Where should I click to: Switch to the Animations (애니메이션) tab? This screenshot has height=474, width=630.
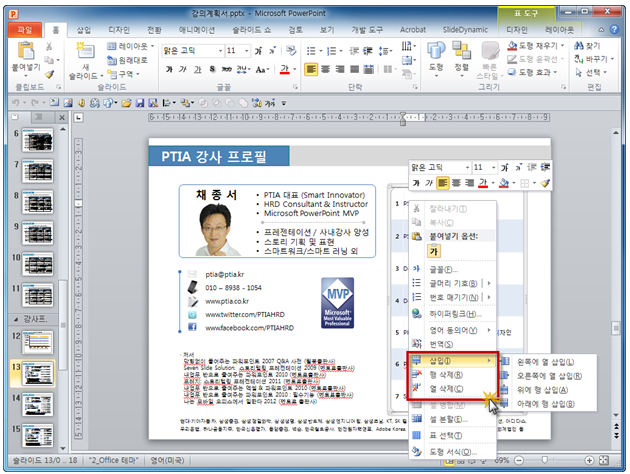[196, 30]
